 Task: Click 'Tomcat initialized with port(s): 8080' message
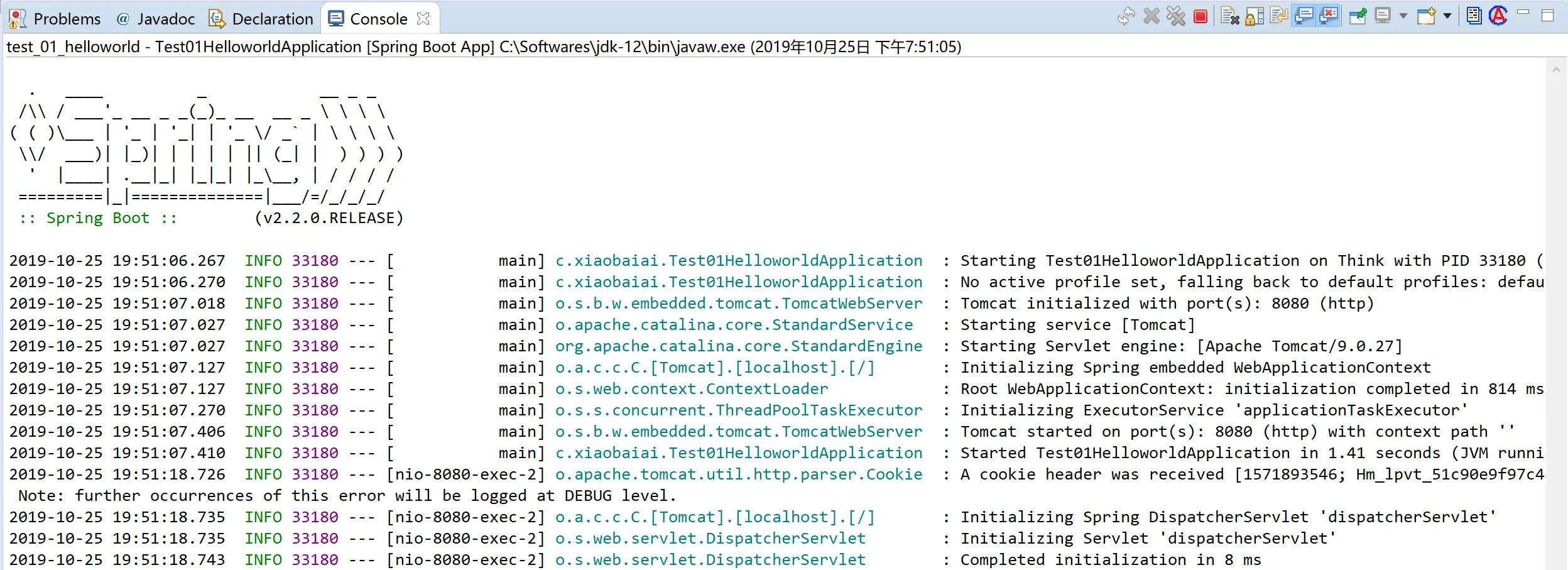click(1167, 304)
